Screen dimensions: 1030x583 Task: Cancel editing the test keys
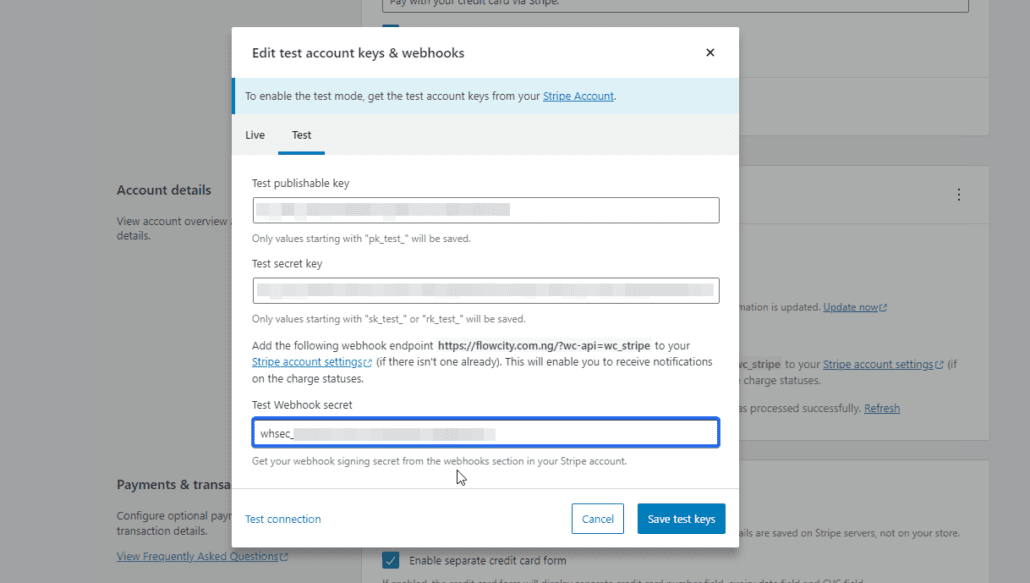click(597, 519)
